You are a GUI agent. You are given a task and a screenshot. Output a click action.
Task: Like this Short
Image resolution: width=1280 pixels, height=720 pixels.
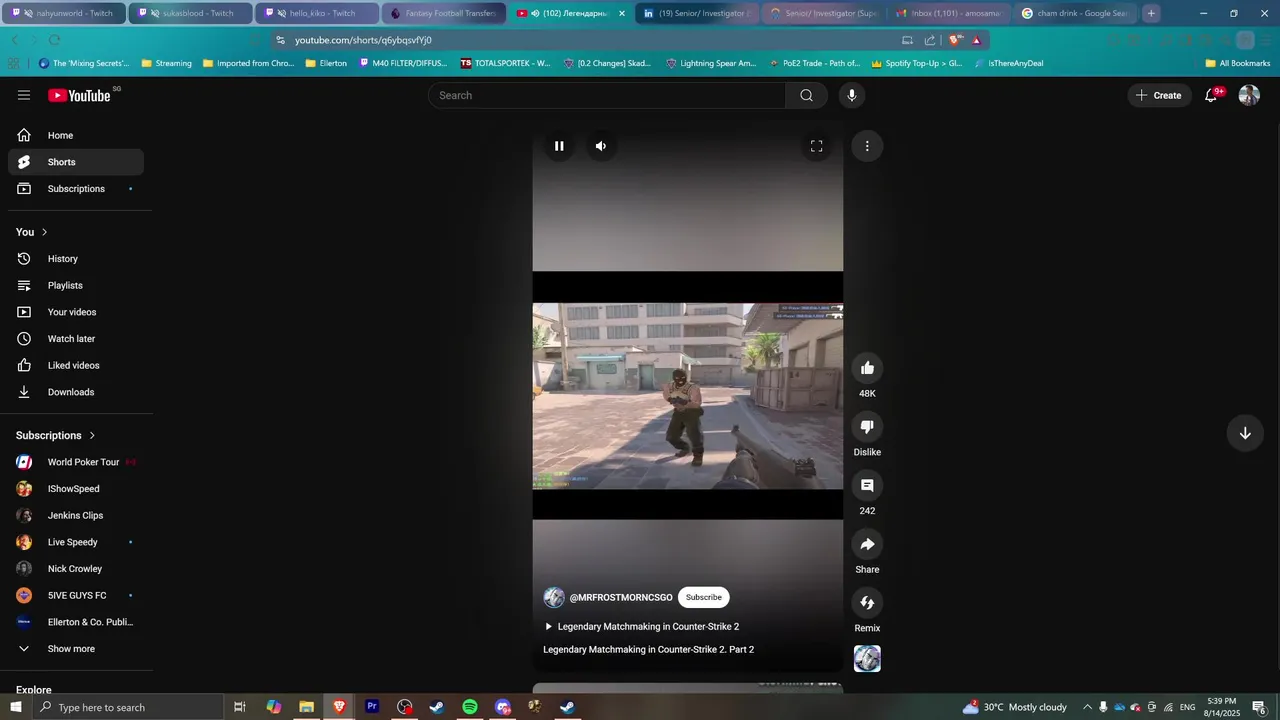[x=867, y=368]
